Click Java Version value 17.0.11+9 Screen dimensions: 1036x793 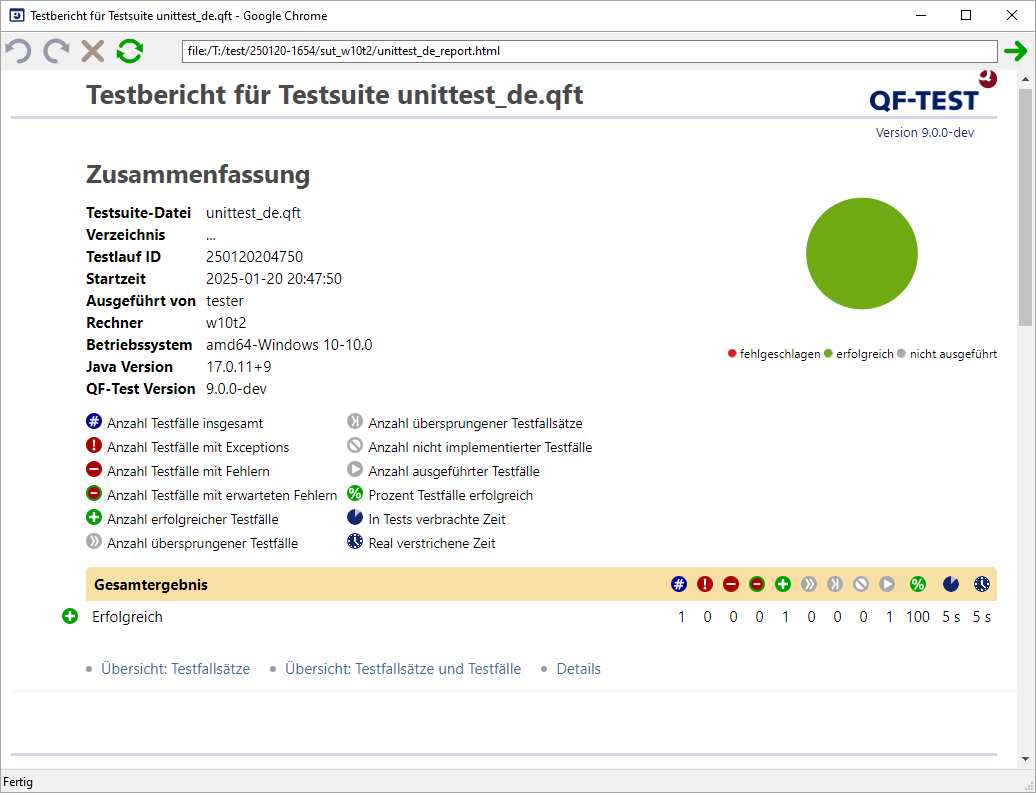[x=239, y=367]
